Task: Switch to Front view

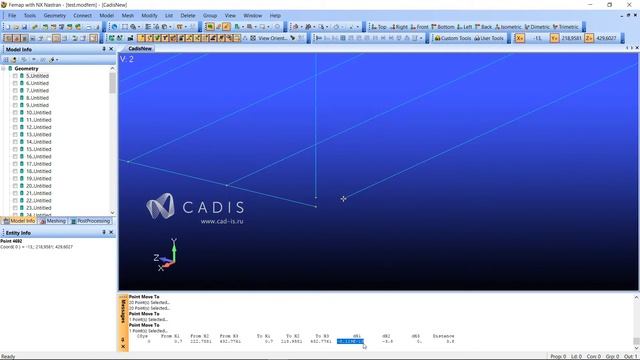Action: tap(420, 27)
